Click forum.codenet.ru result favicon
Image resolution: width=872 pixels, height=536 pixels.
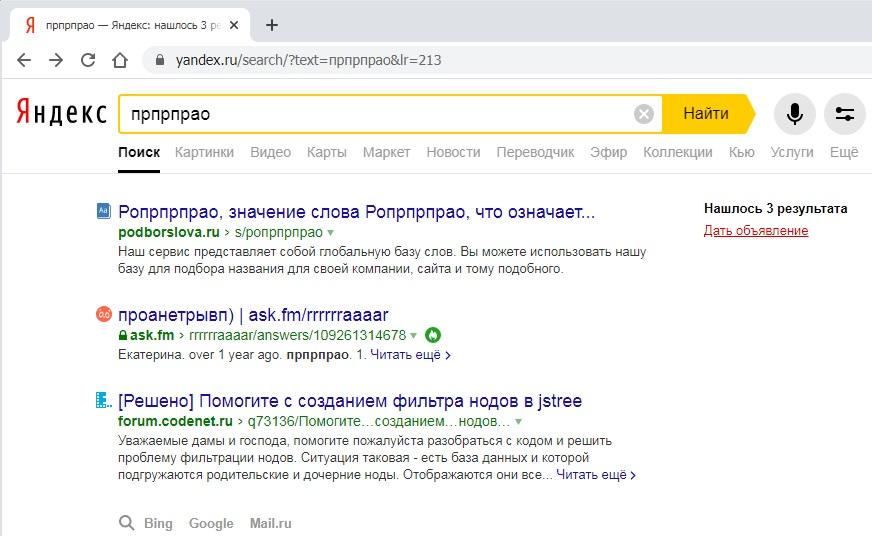click(x=103, y=400)
